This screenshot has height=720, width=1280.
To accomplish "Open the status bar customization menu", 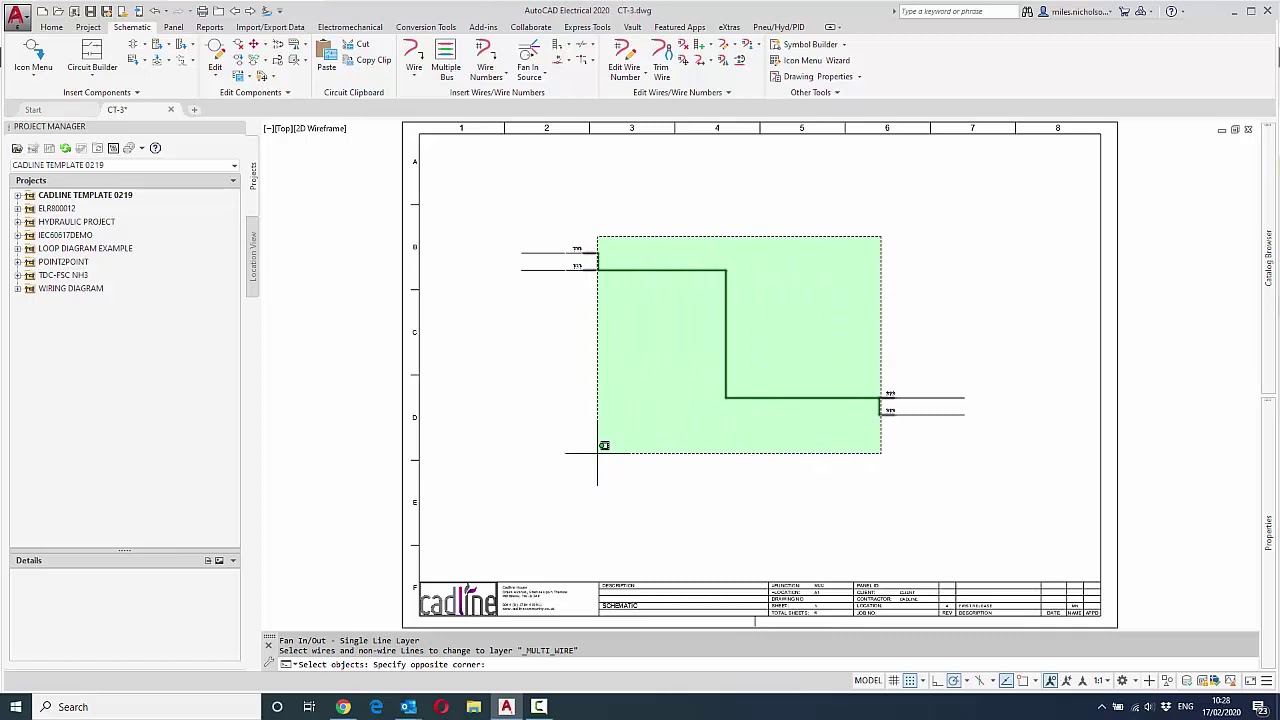I will (x=1267, y=681).
